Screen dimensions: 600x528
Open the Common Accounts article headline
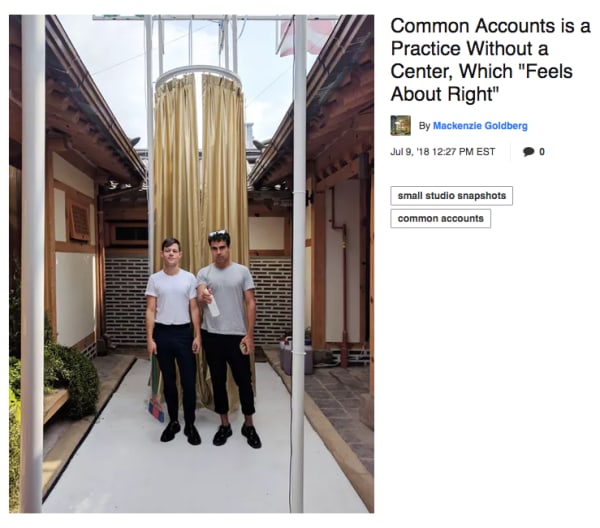tap(490, 60)
